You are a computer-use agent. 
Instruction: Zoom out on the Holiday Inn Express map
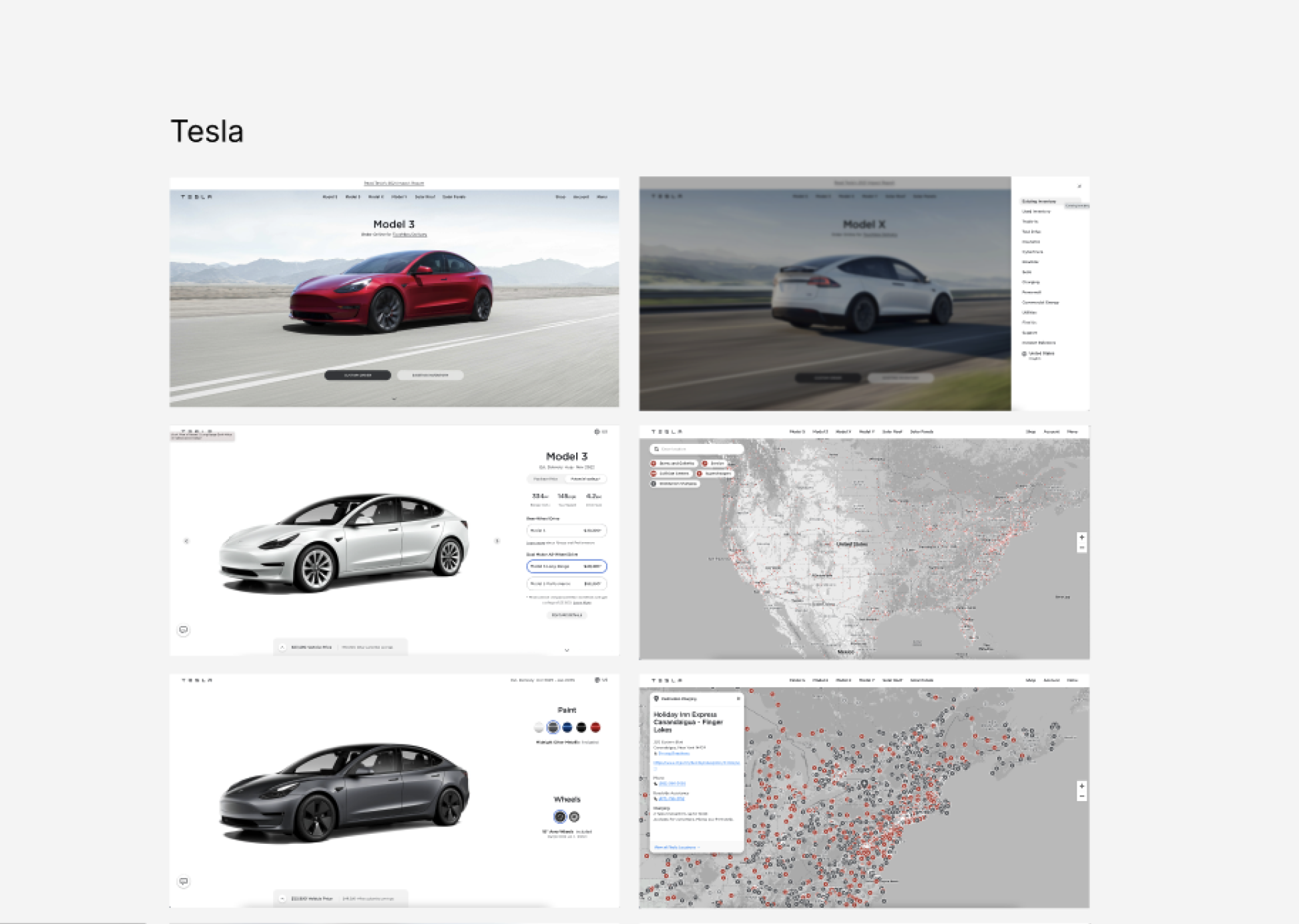(1082, 796)
